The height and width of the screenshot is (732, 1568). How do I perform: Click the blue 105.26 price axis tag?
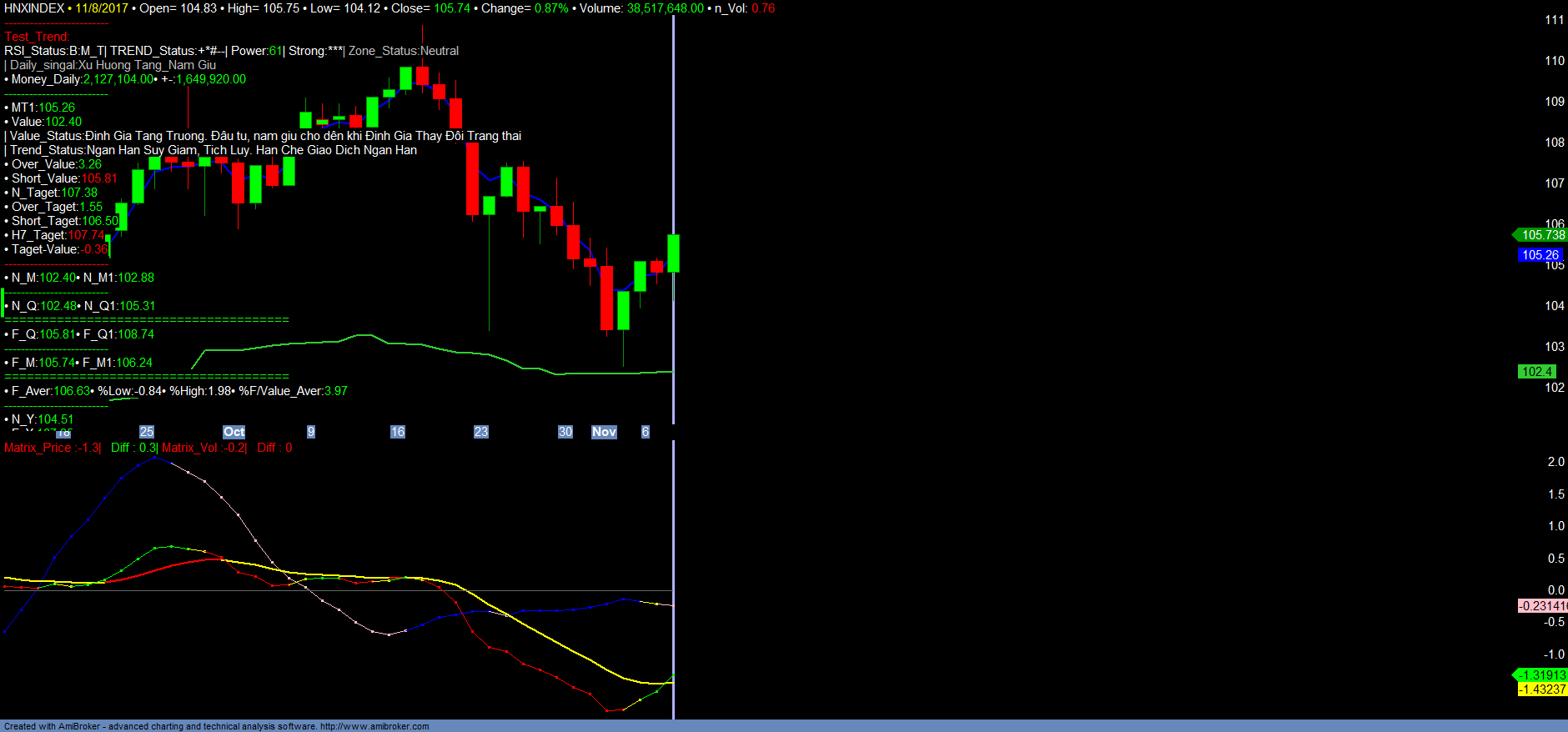[x=1540, y=255]
